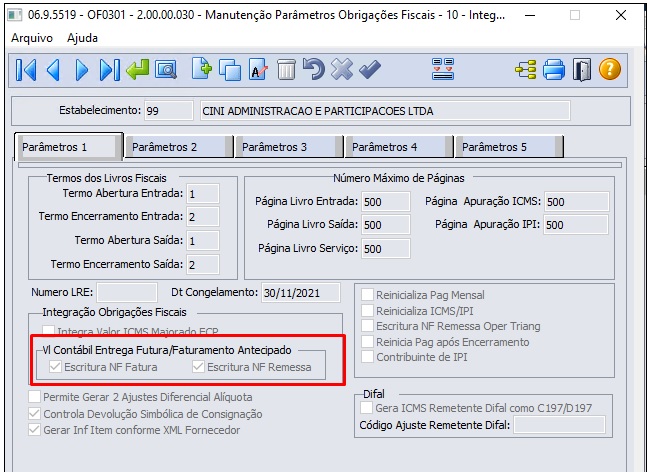This screenshot has height=472, width=647.
Task: Toggle Integra Valor ICMS Majorado FCP checkbox
Action: point(49,331)
